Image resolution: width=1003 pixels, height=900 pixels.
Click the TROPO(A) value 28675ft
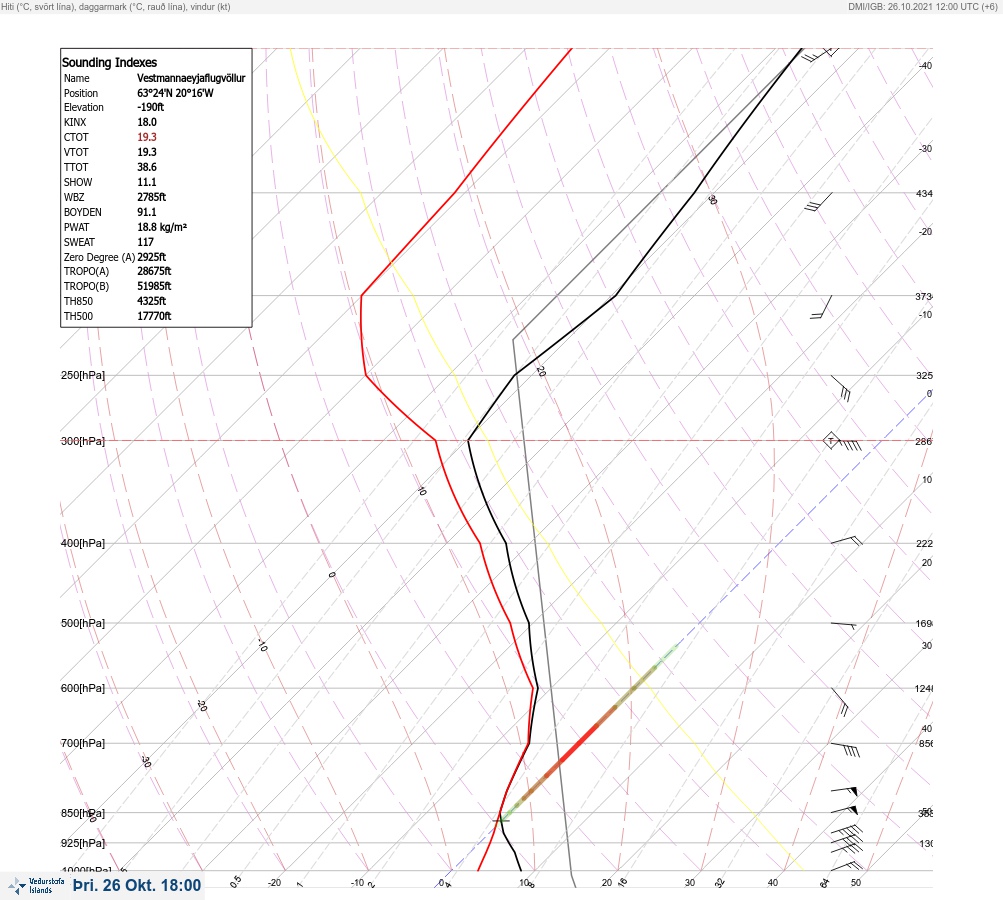154,271
